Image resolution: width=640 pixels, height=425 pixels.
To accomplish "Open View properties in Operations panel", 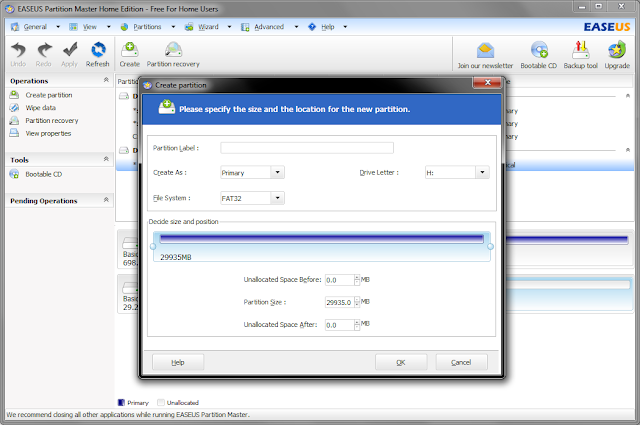I will 48,134.
